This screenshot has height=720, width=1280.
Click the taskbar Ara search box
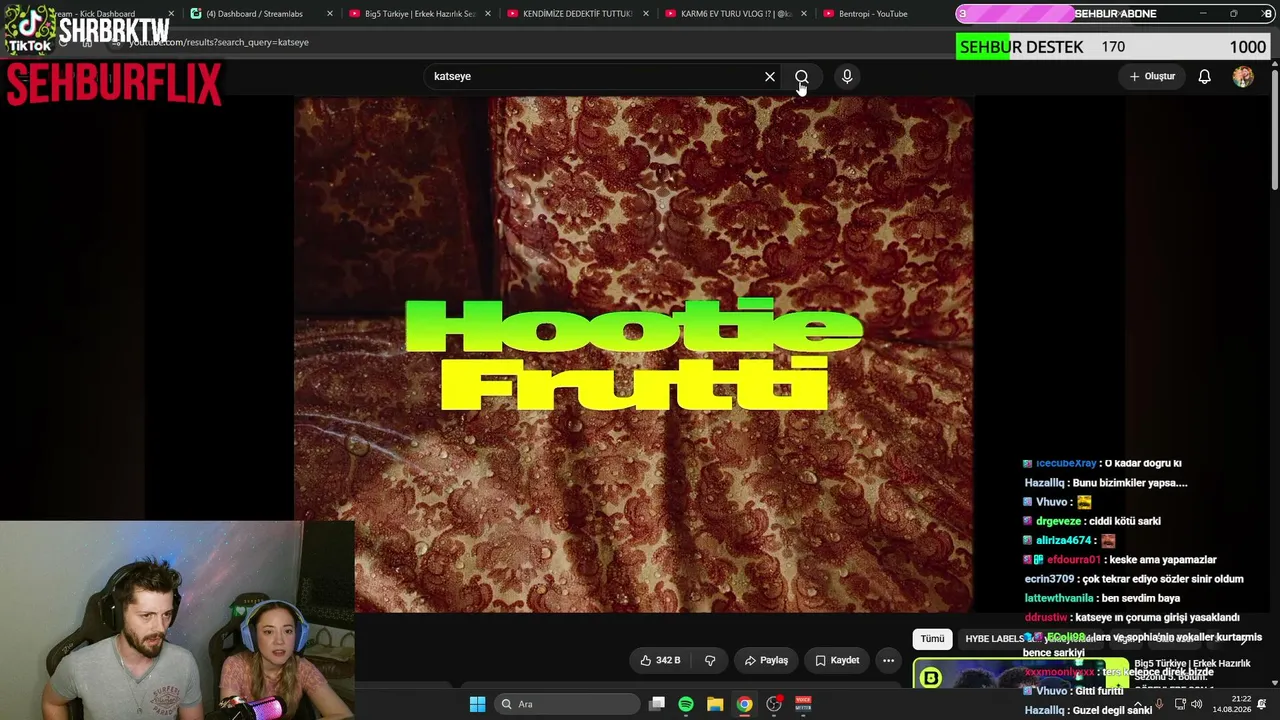click(x=568, y=704)
